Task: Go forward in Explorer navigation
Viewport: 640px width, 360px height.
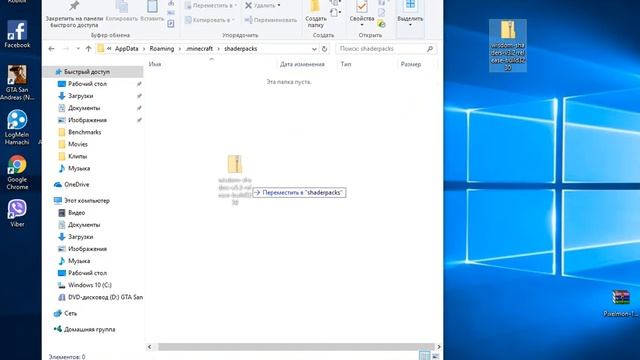Action: point(66,49)
